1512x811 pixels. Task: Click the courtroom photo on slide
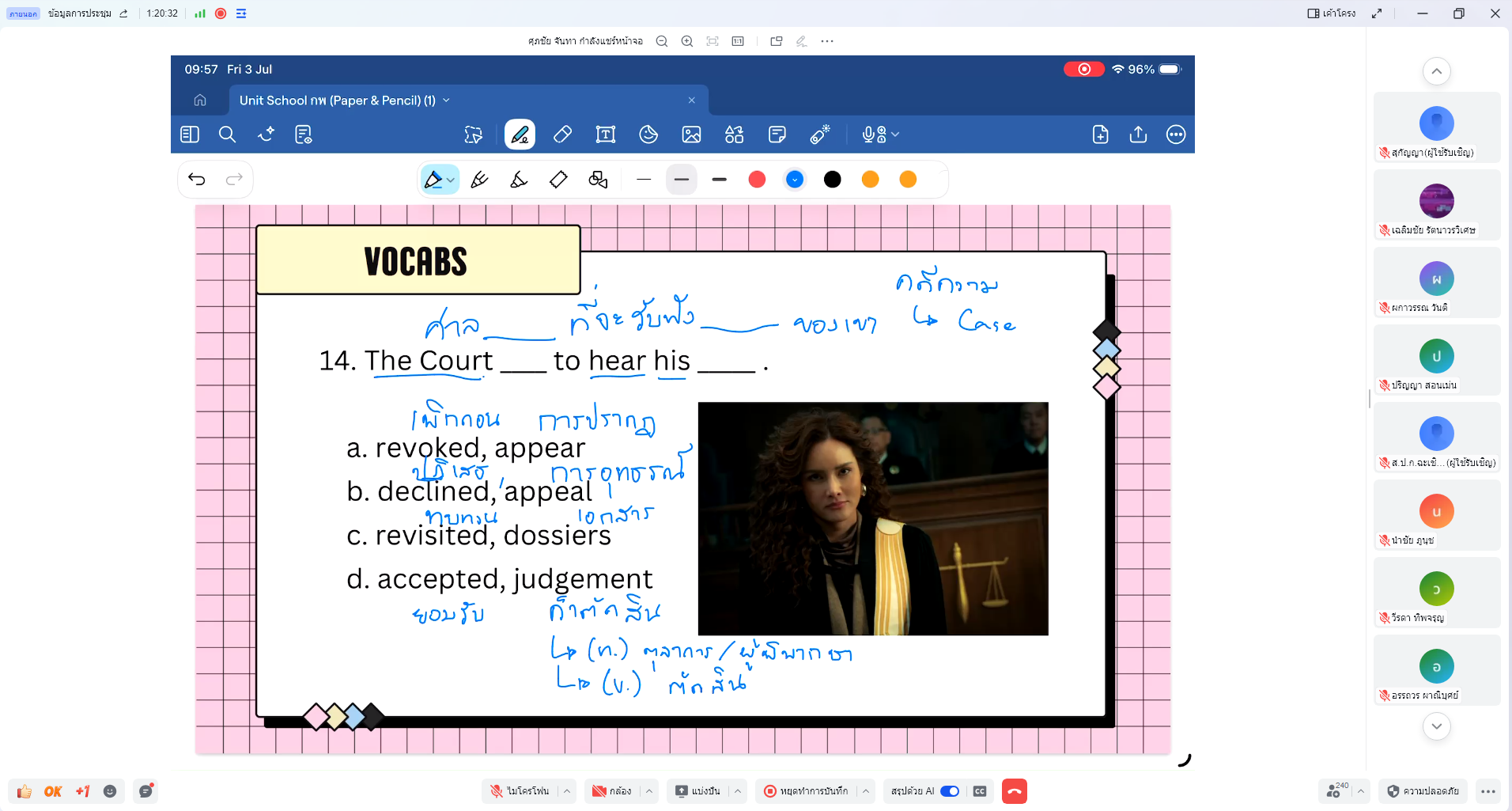pyautogui.click(x=873, y=518)
